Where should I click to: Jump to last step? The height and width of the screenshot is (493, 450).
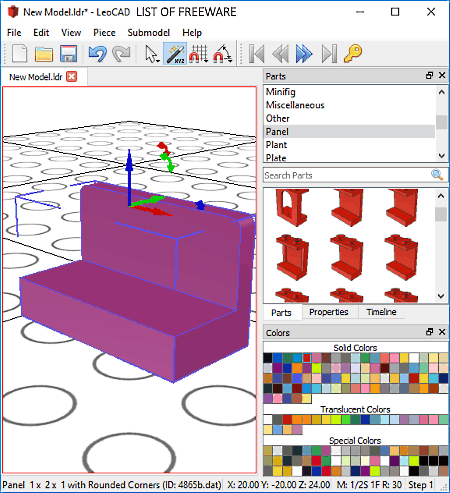pyautogui.click(x=329, y=53)
